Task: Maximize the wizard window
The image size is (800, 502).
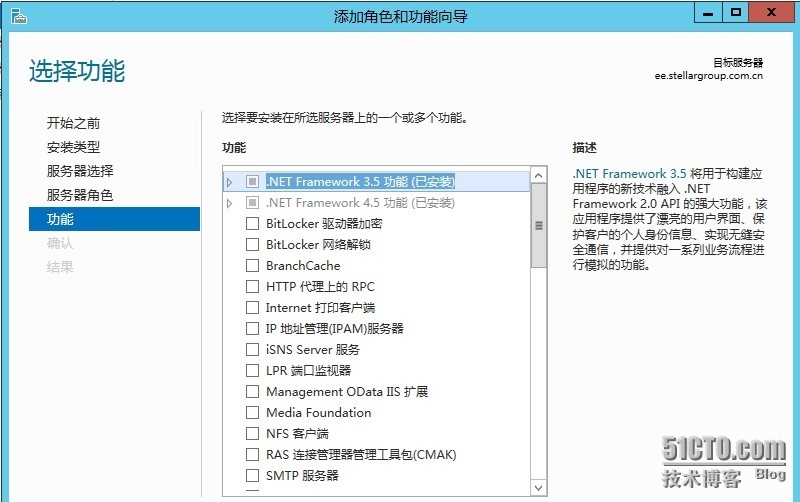Action: [735, 13]
